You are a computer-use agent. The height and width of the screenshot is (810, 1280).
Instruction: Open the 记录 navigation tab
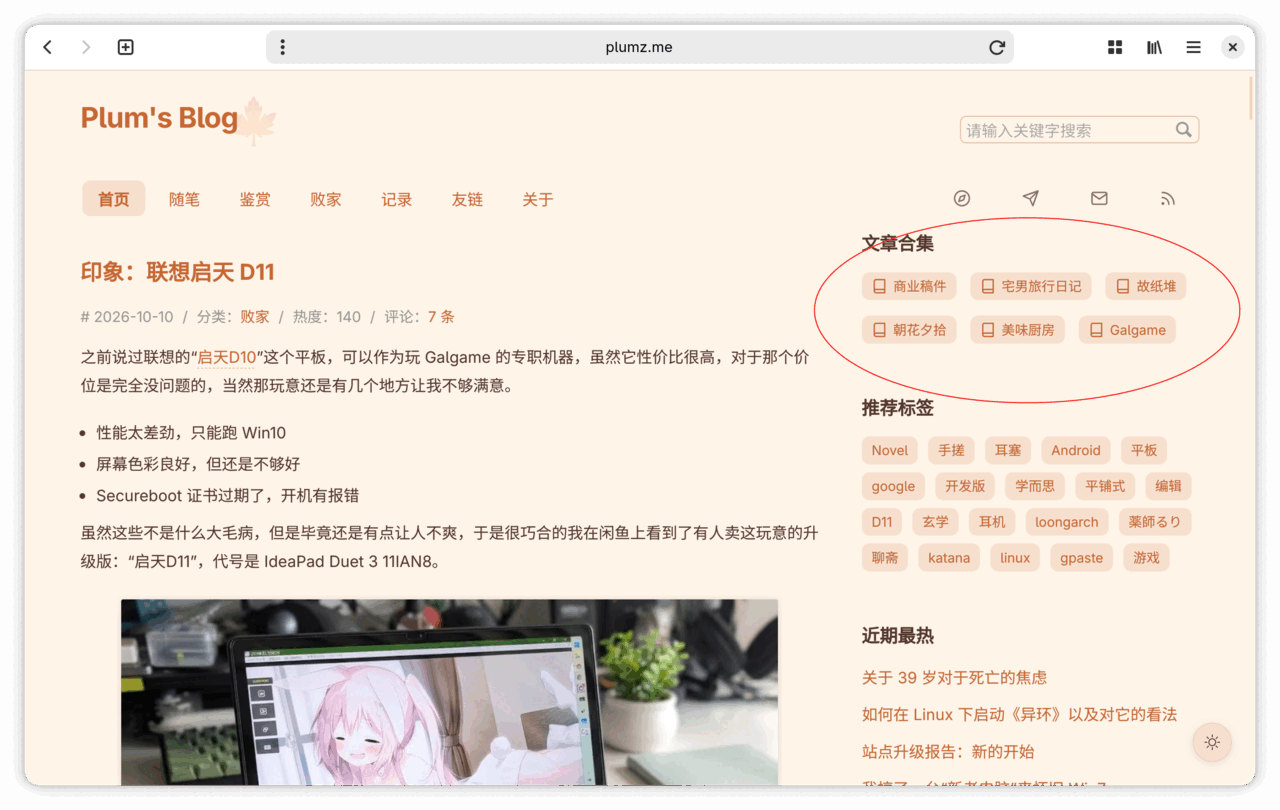point(397,199)
